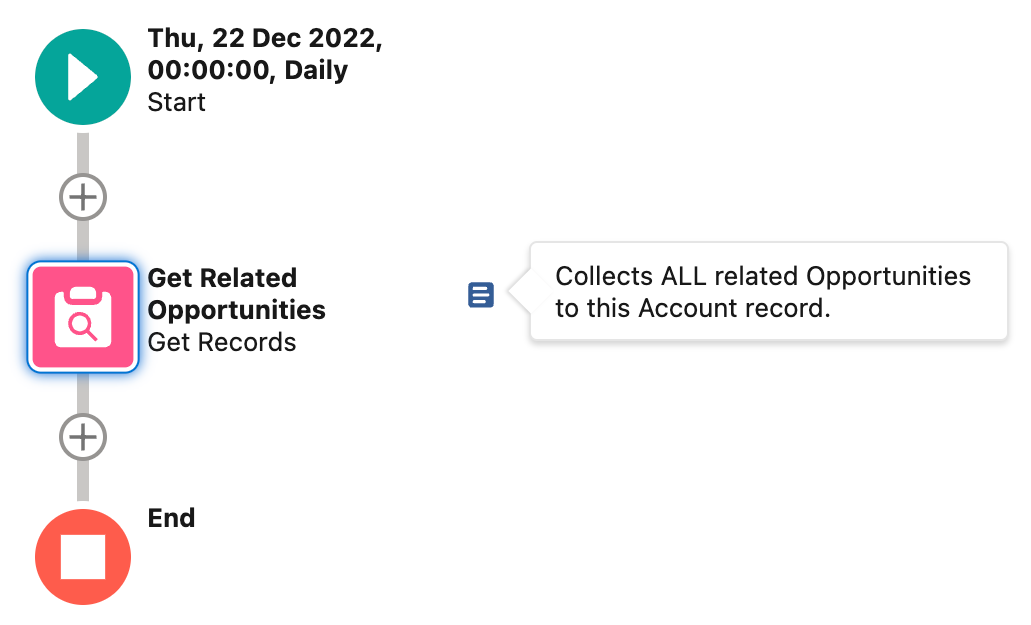Click the green Start play icon
This screenshot has height=625, width=1031.
tap(83, 77)
